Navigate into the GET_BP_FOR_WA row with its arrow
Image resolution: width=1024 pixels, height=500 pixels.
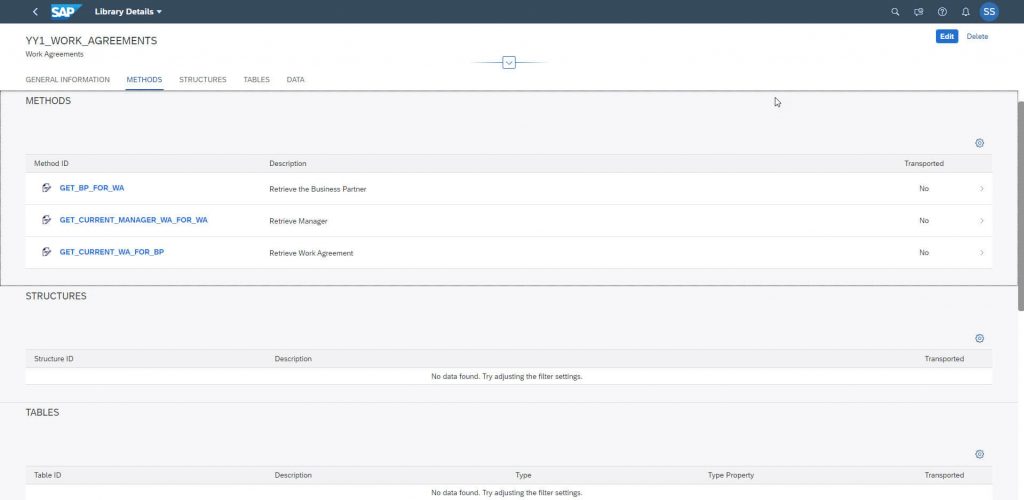[x=982, y=189]
